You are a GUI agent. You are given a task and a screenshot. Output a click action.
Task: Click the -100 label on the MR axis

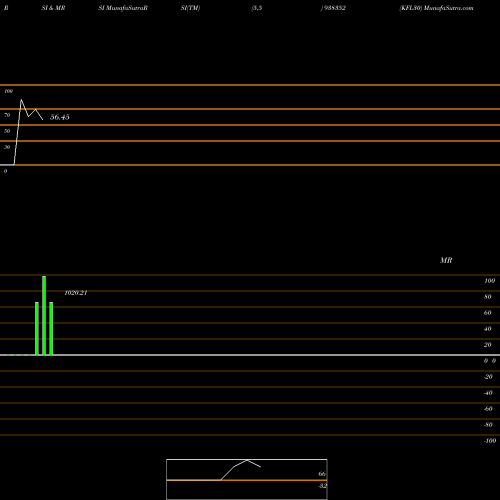(490, 441)
